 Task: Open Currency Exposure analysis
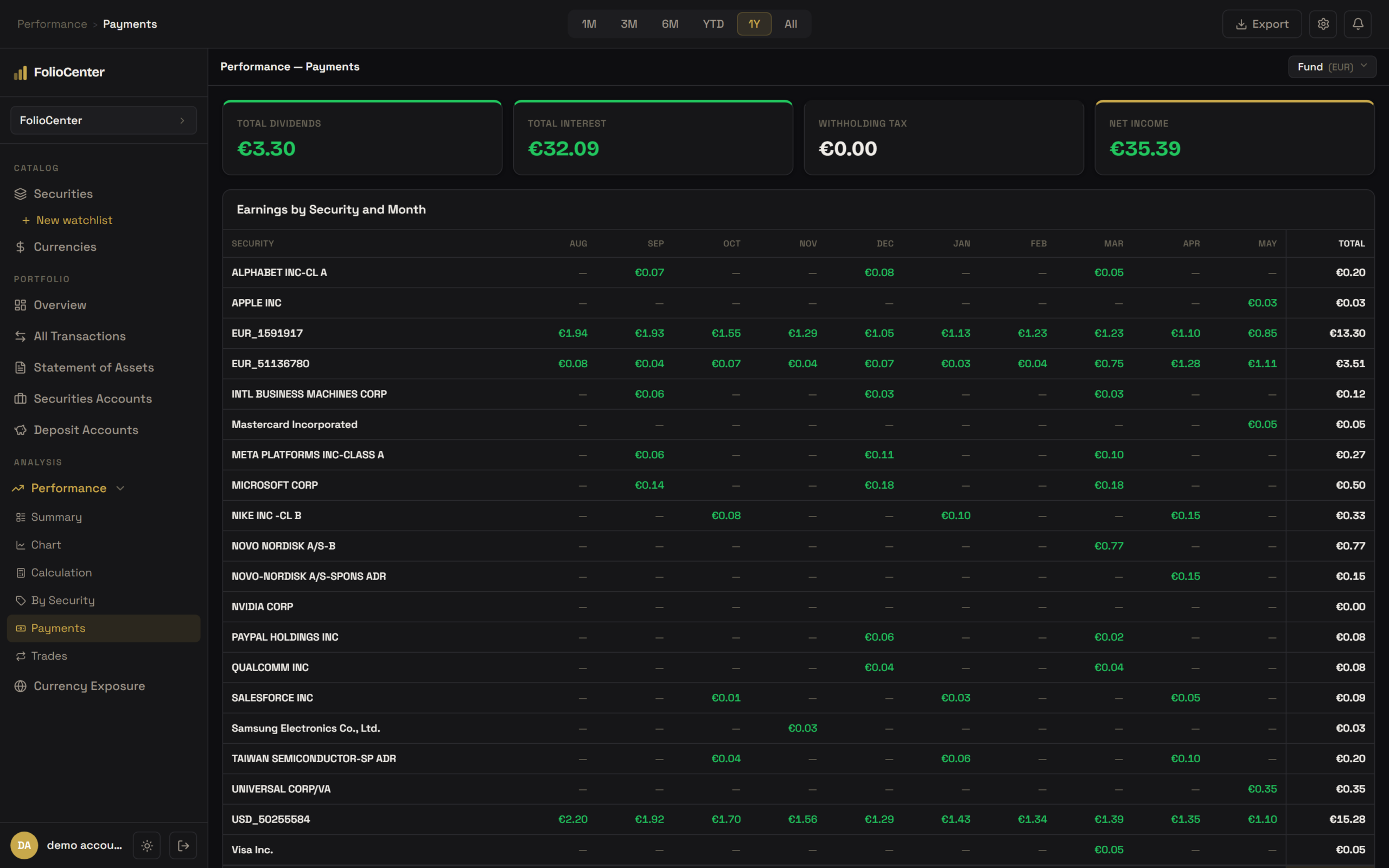[x=89, y=686]
